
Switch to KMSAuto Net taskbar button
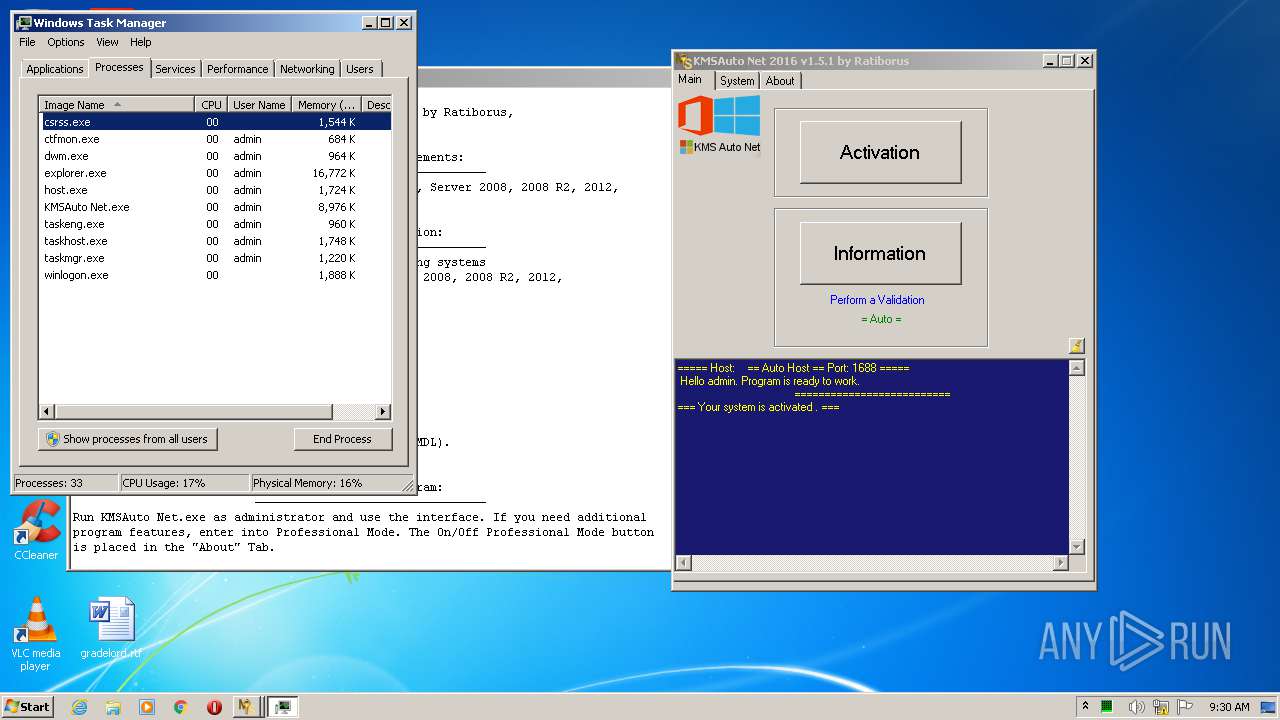pos(246,707)
